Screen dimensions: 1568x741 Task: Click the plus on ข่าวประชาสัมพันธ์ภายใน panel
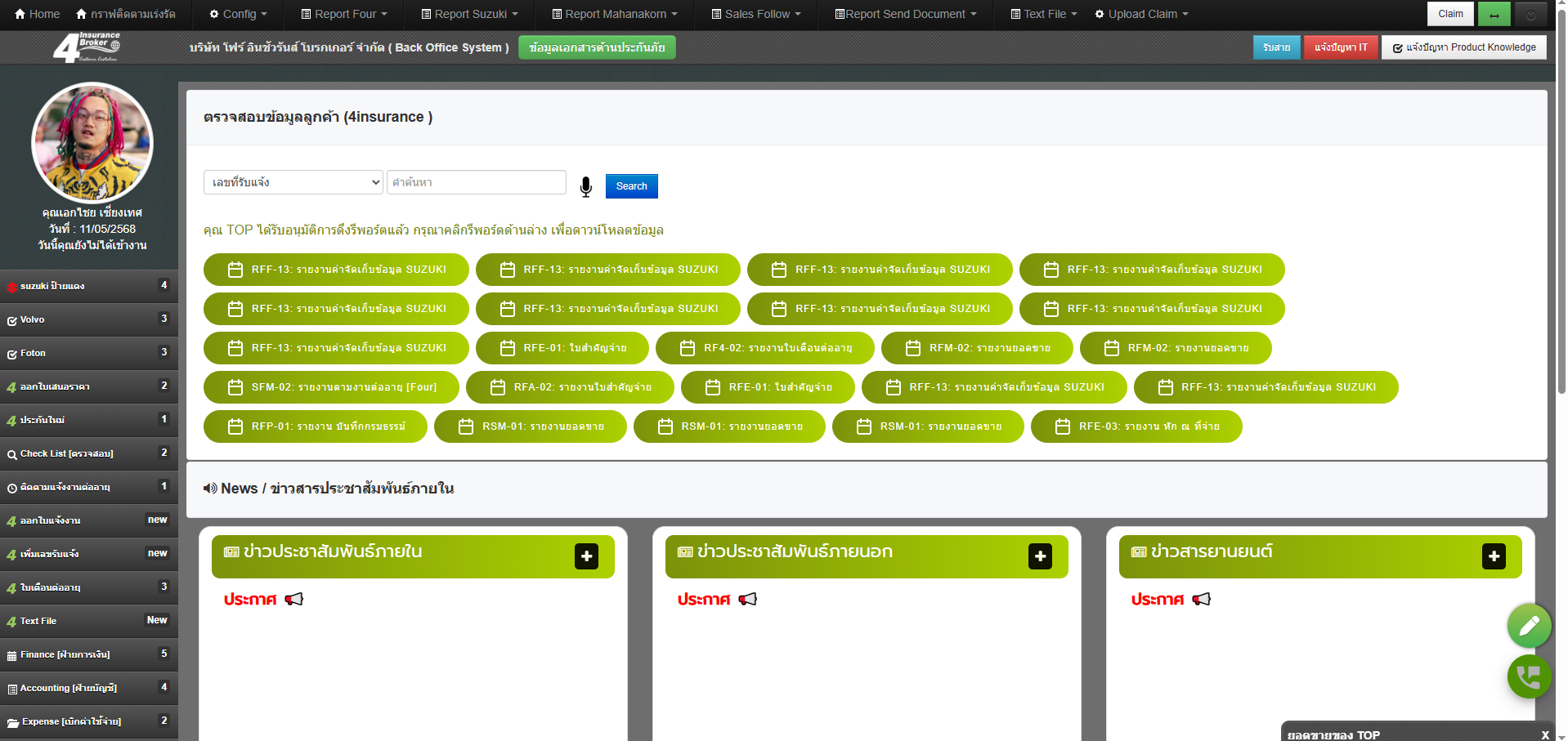click(x=585, y=556)
